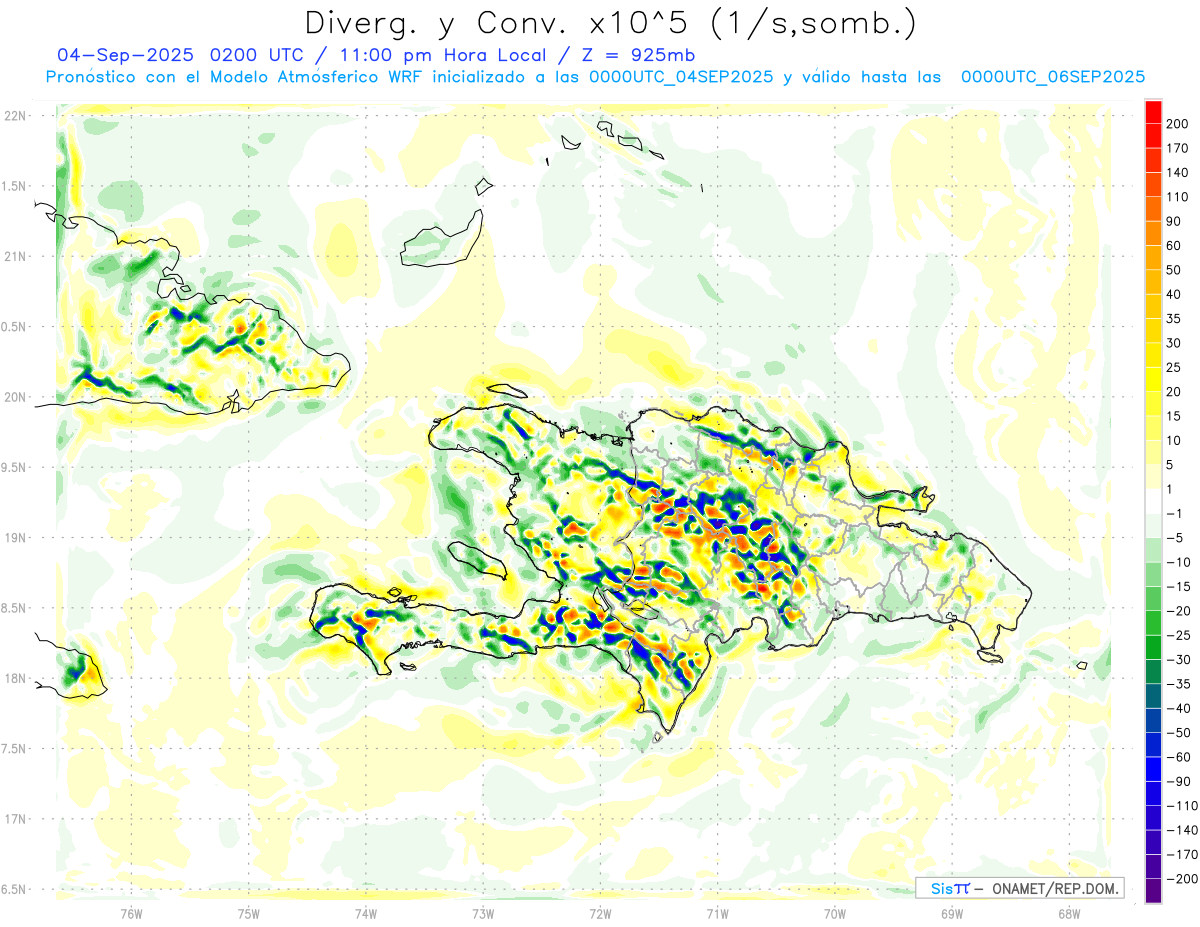Click the colorbar label '-90'
This screenshot has height=927, width=1200.
pyautogui.click(x=1179, y=781)
